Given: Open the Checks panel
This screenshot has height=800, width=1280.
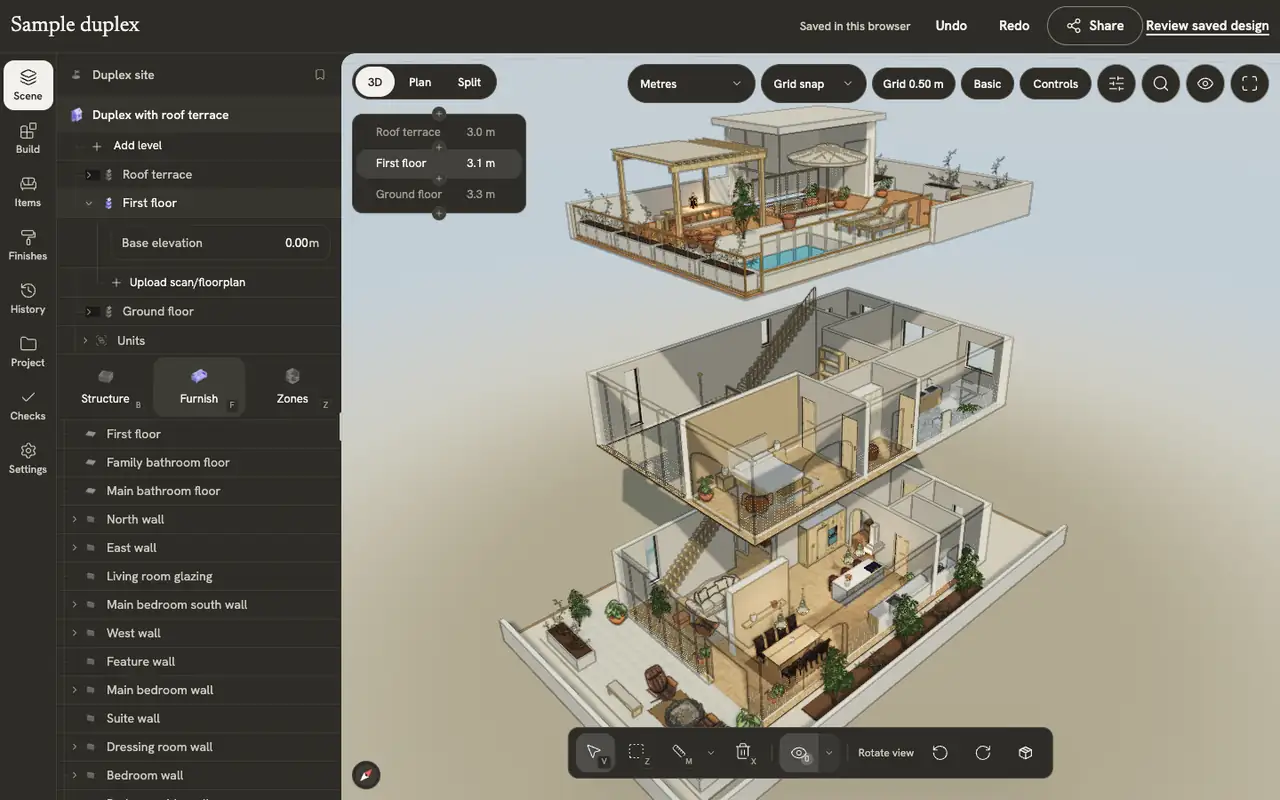Looking at the screenshot, I should click(28, 406).
